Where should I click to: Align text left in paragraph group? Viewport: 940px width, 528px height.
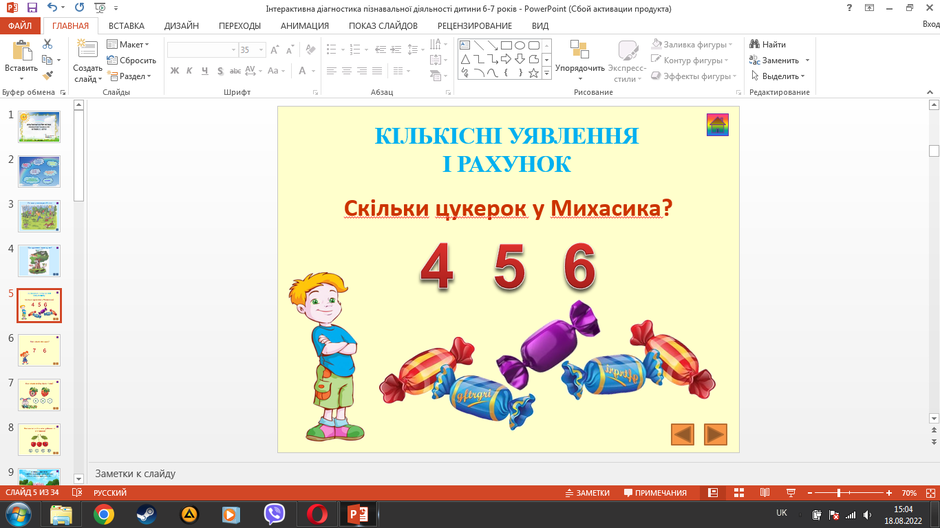(332, 71)
